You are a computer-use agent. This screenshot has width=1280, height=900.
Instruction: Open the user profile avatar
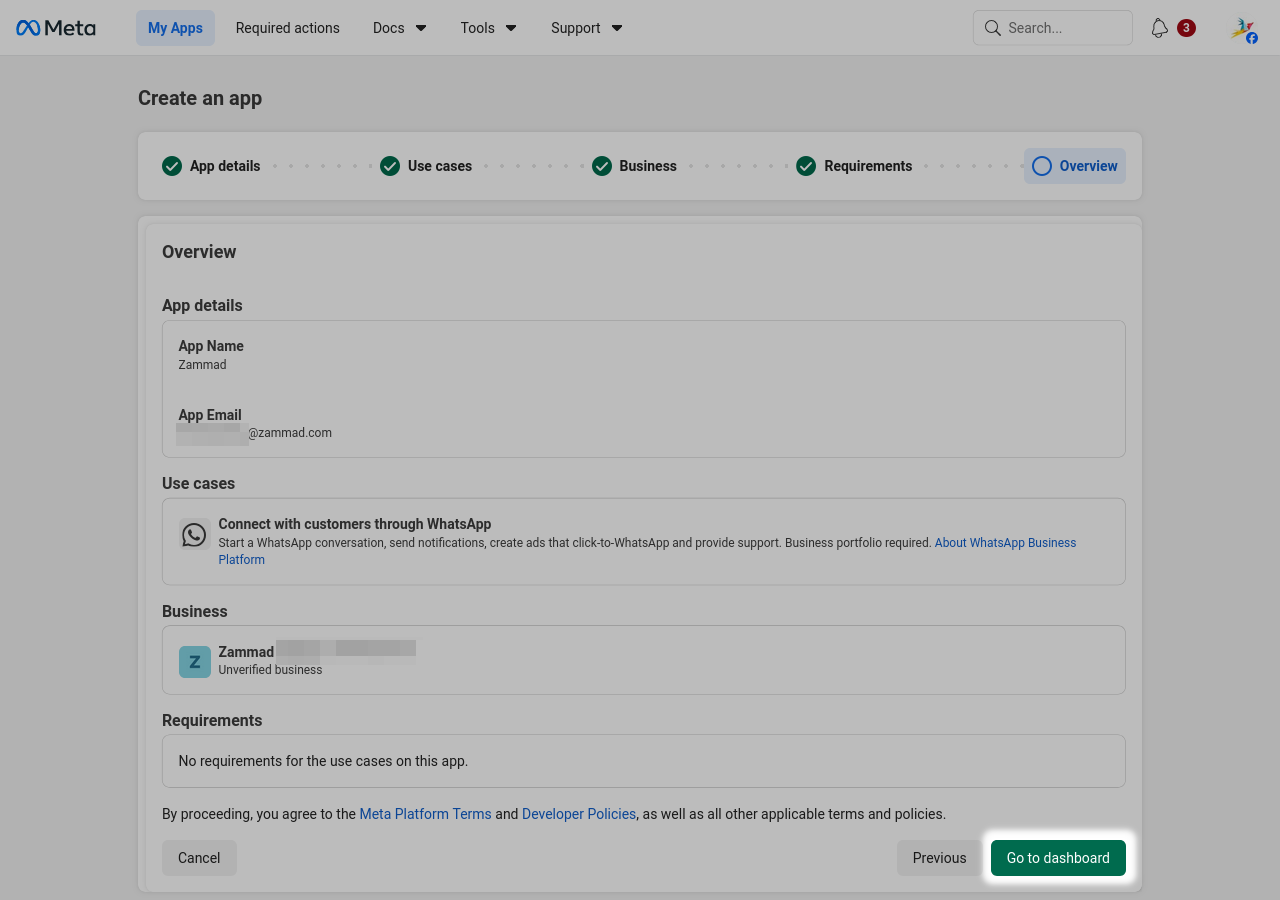[x=1243, y=29]
